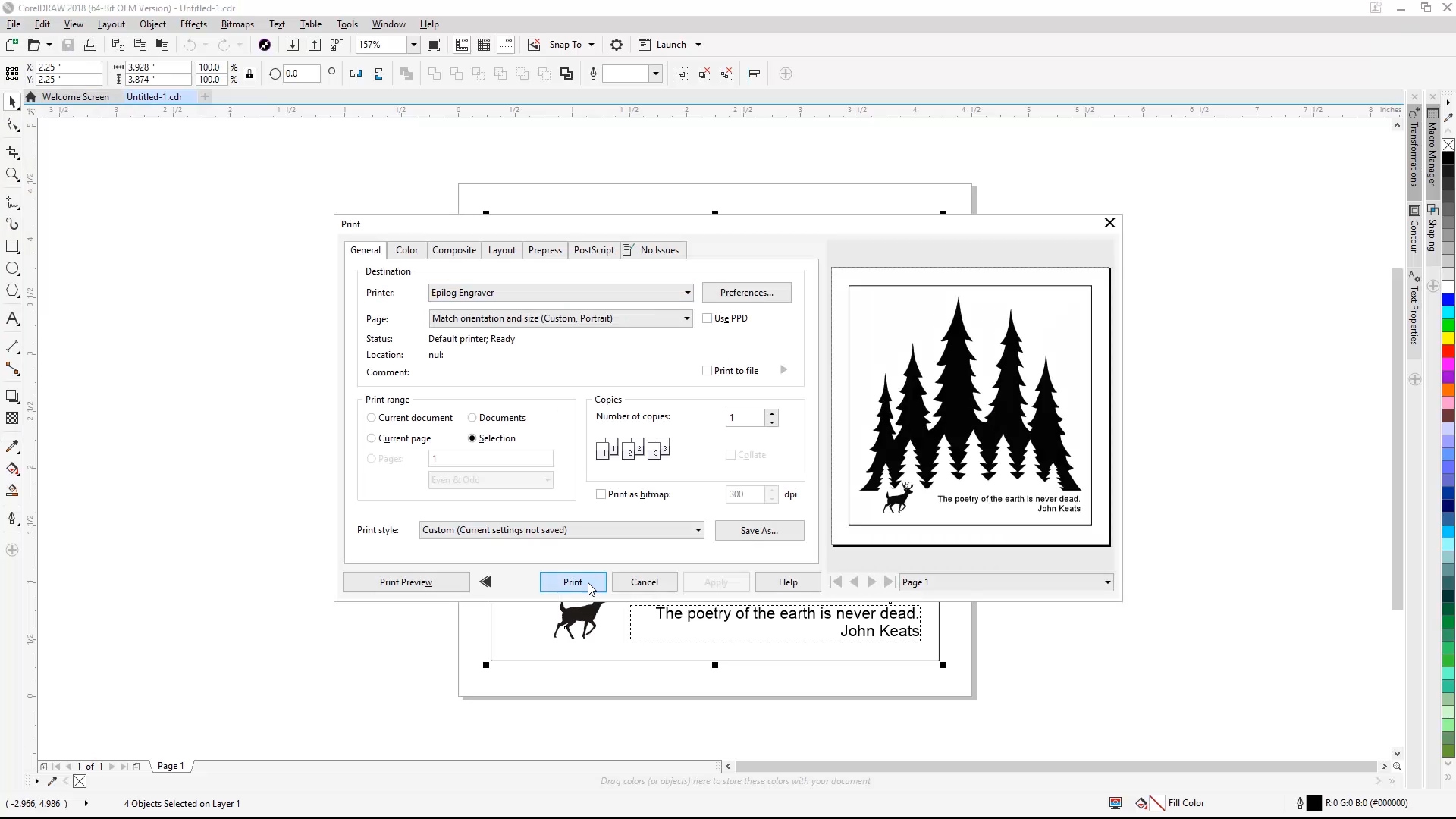Check the Print as bitmap option
This screenshot has height=819, width=1456.
click(601, 494)
